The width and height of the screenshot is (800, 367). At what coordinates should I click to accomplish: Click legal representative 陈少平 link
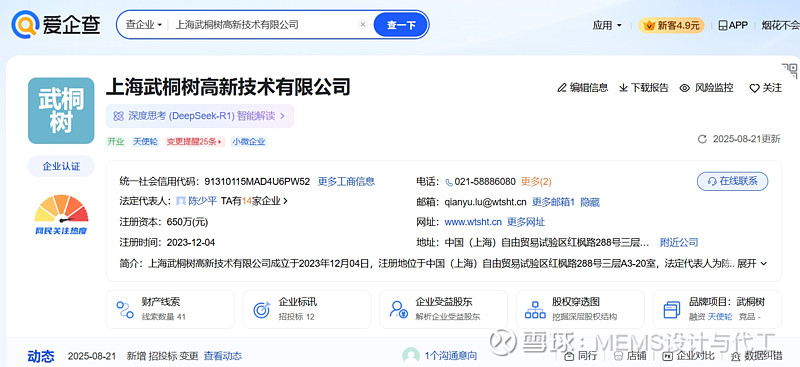click(203, 201)
